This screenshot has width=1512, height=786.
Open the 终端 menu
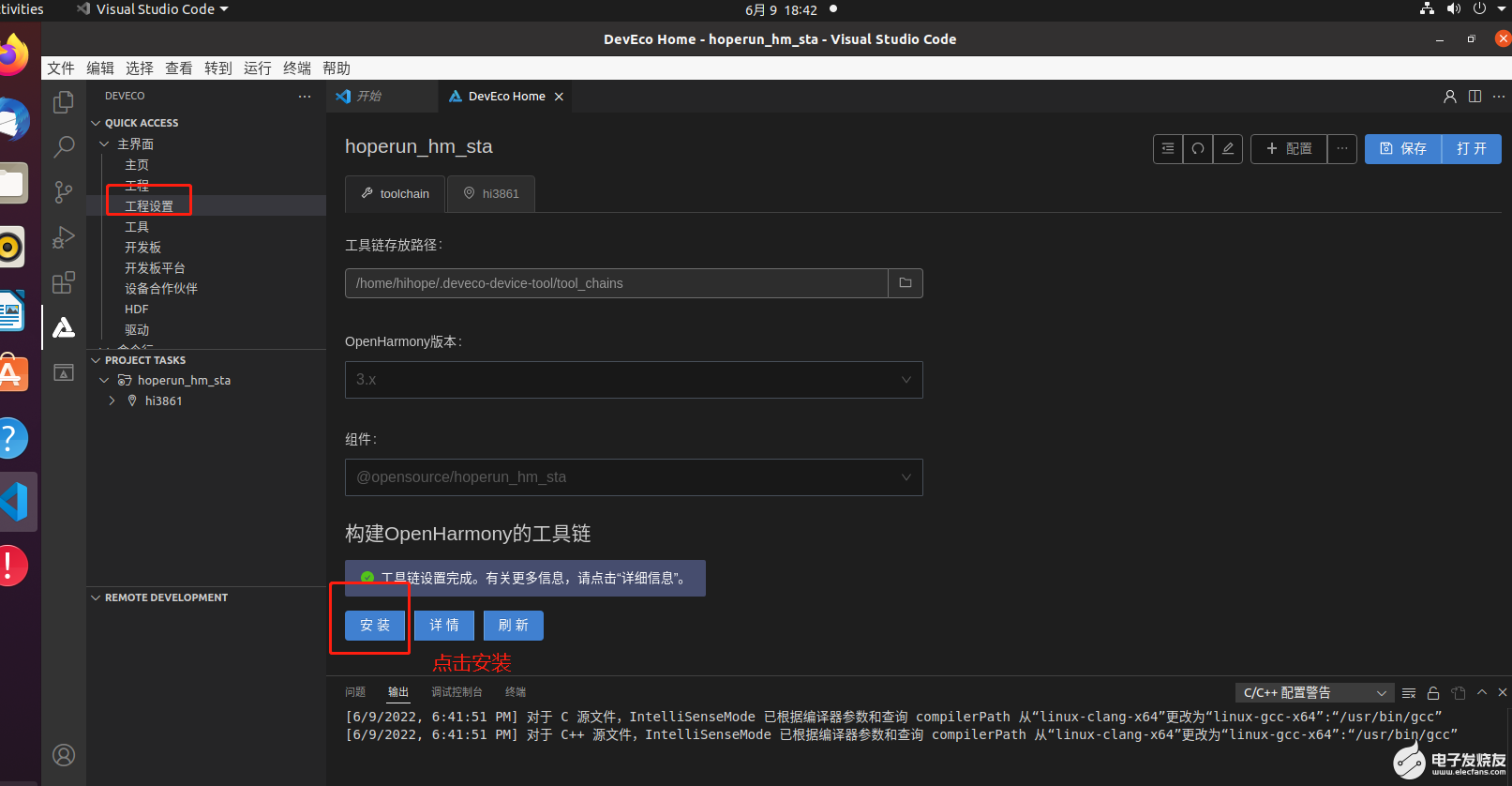pyautogui.click(x=297, y=68)
